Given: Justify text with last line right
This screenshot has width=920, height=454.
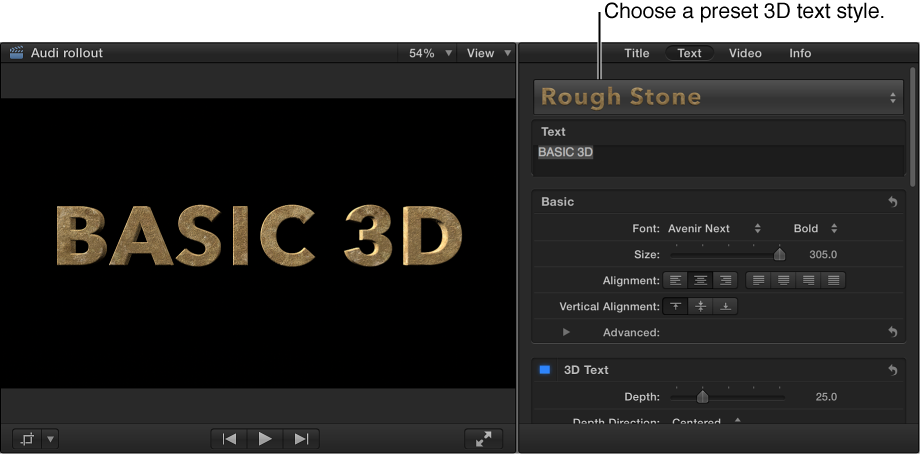Looking at the screenshot, I should pyautogui.click(x=809, y=280).
